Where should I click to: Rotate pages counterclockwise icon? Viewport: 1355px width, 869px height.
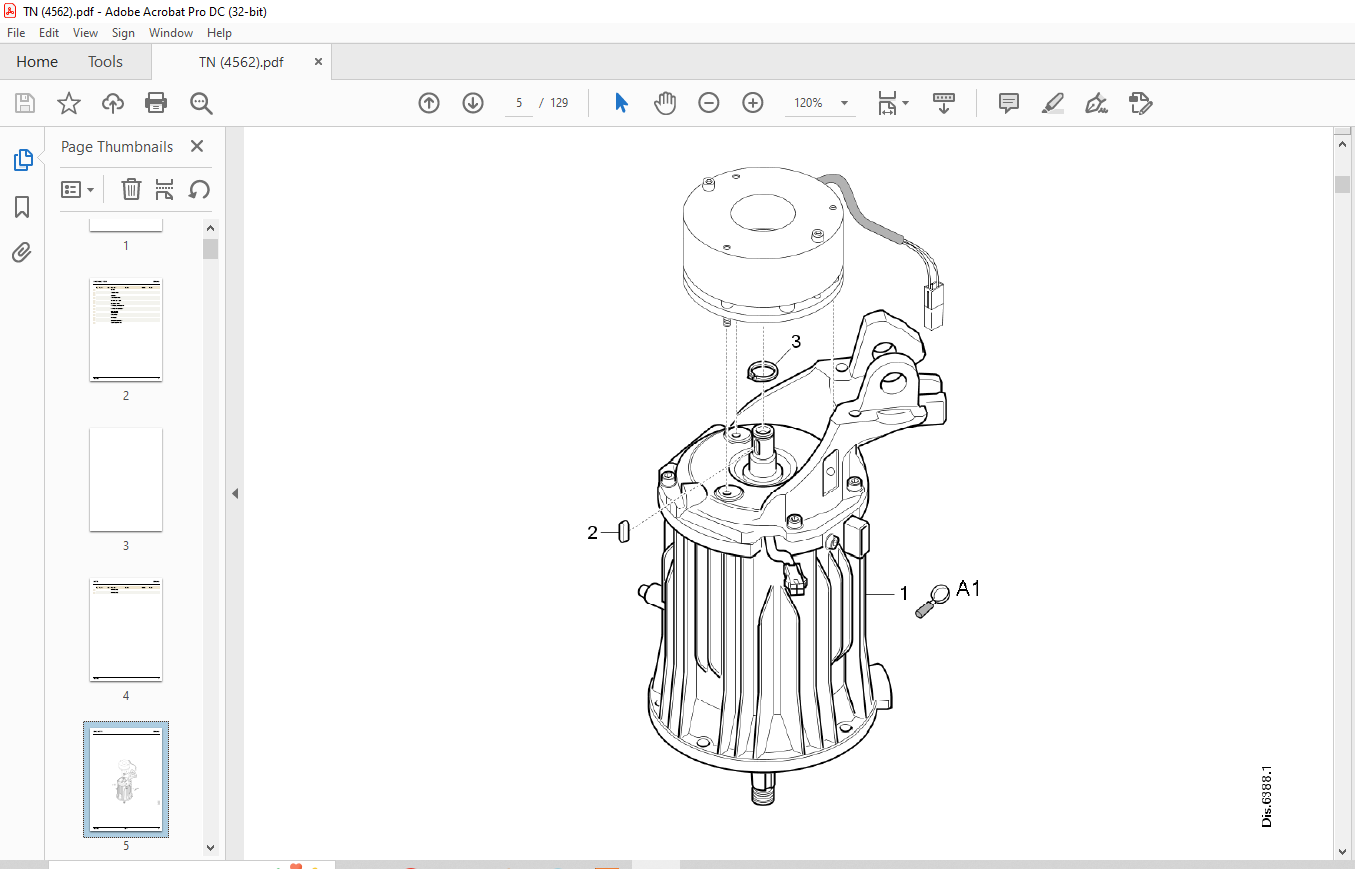199,189
